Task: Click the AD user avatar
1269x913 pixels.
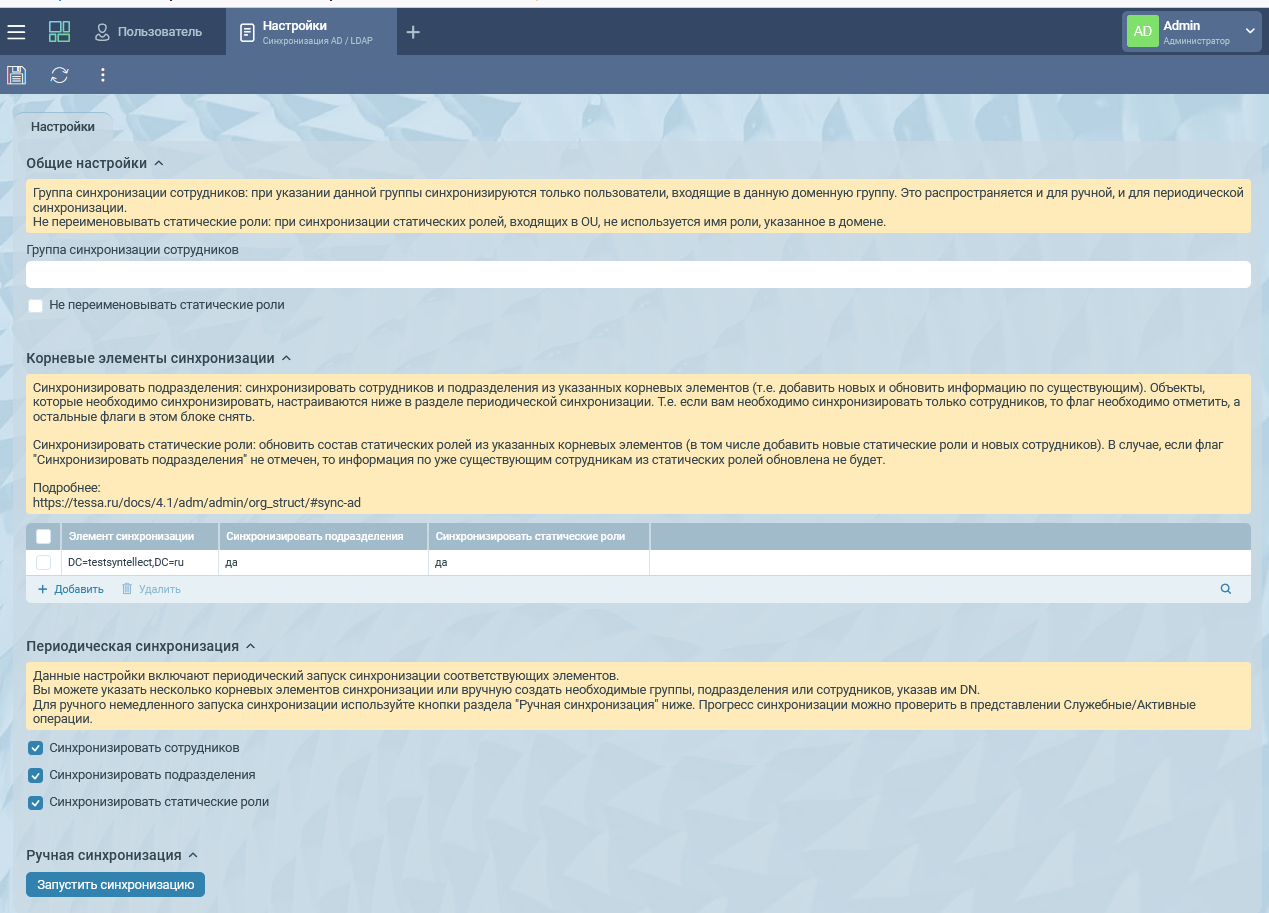Action: point(1142,32)
